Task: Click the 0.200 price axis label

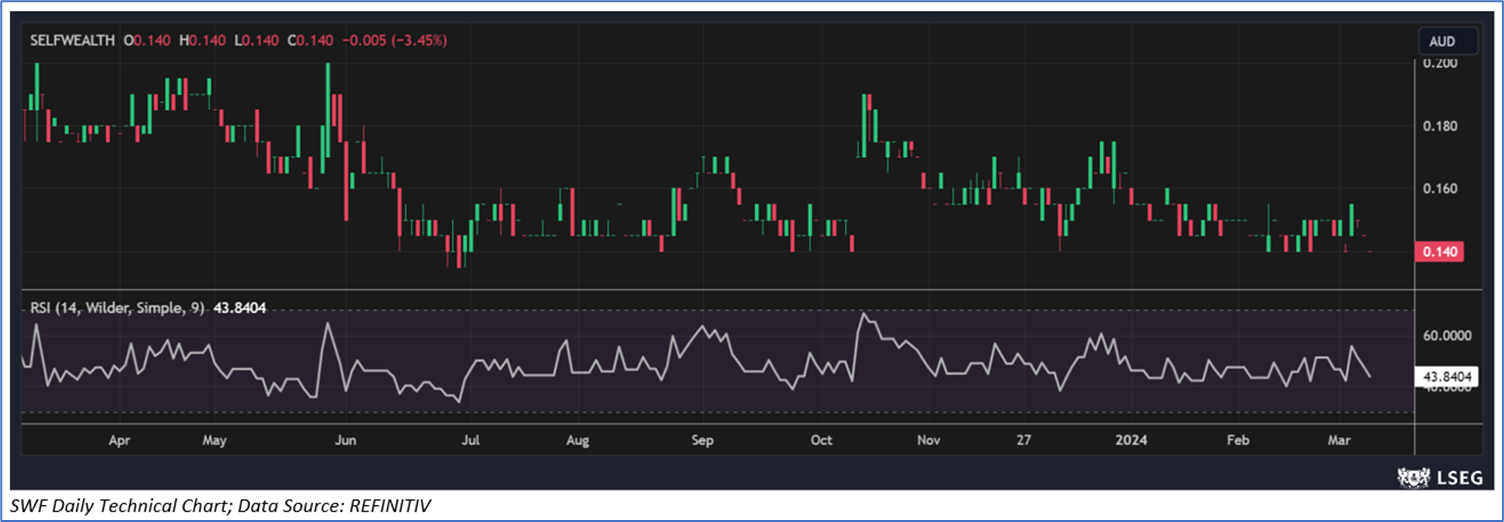Action: (x=1442, y=63)
